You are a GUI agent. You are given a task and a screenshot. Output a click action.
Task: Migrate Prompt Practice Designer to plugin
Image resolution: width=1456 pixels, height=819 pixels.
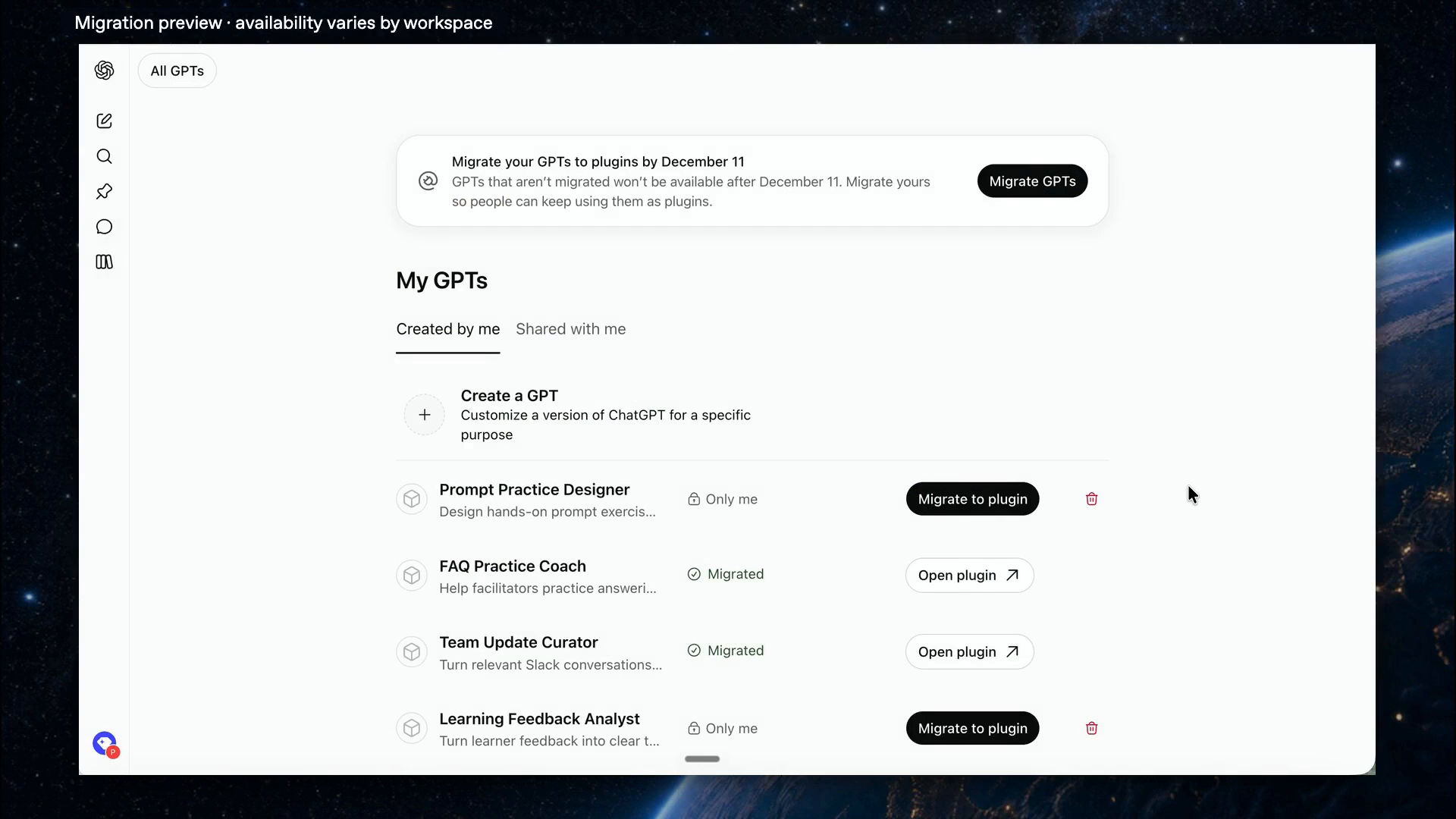[972, 499]
